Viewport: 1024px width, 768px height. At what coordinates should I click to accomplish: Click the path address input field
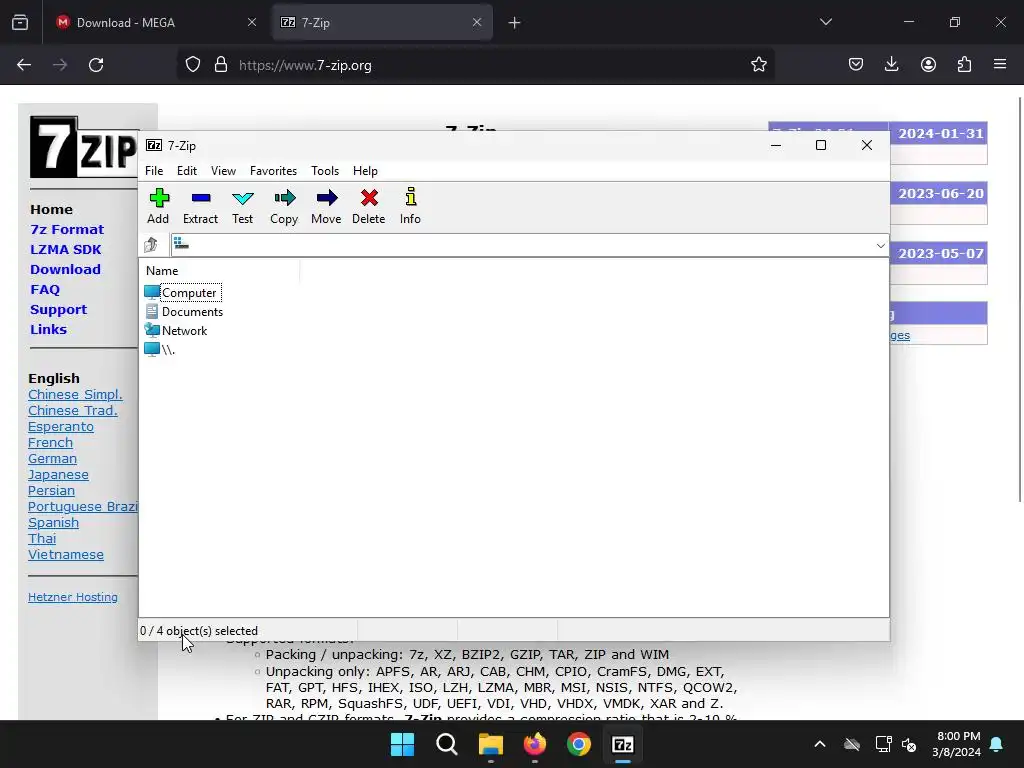(522, 246)
